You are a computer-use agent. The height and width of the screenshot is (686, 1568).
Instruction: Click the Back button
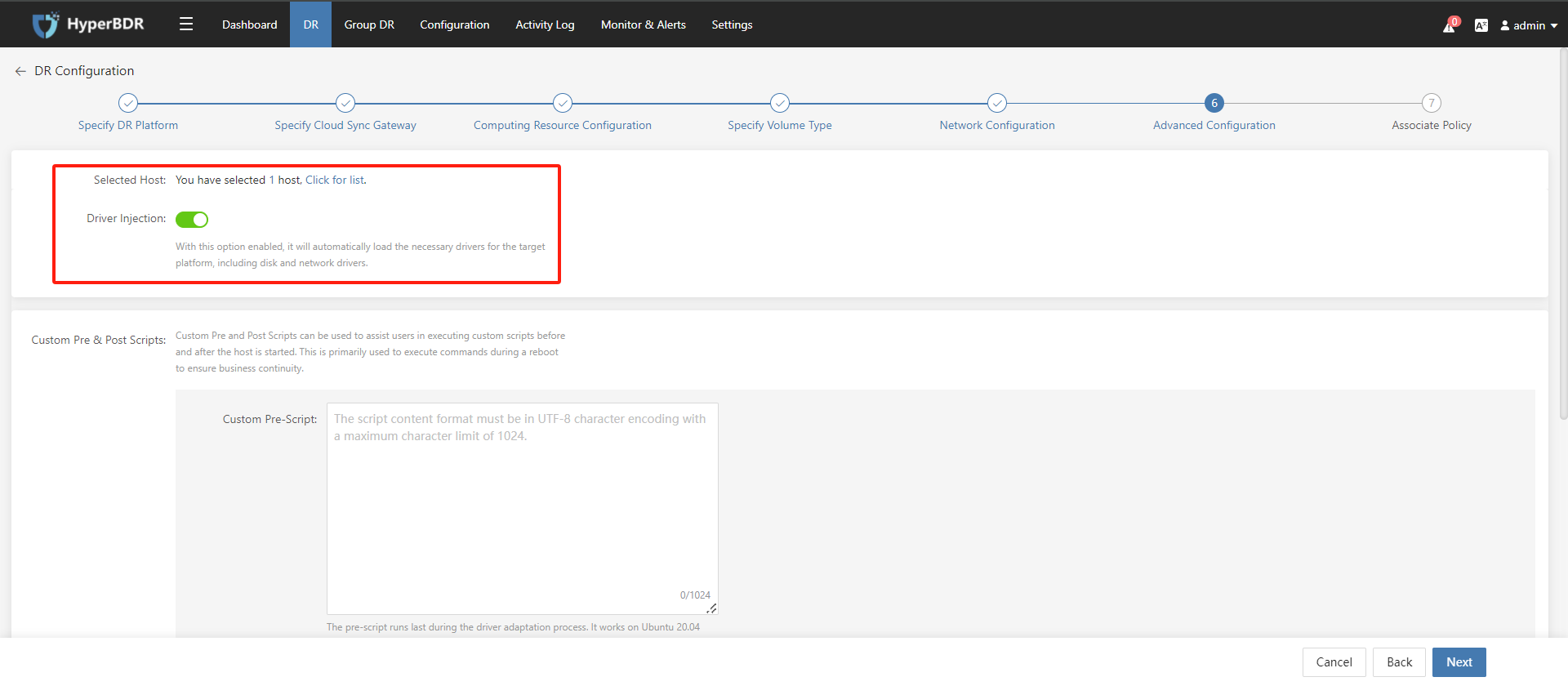click(x=1399, y=662)
